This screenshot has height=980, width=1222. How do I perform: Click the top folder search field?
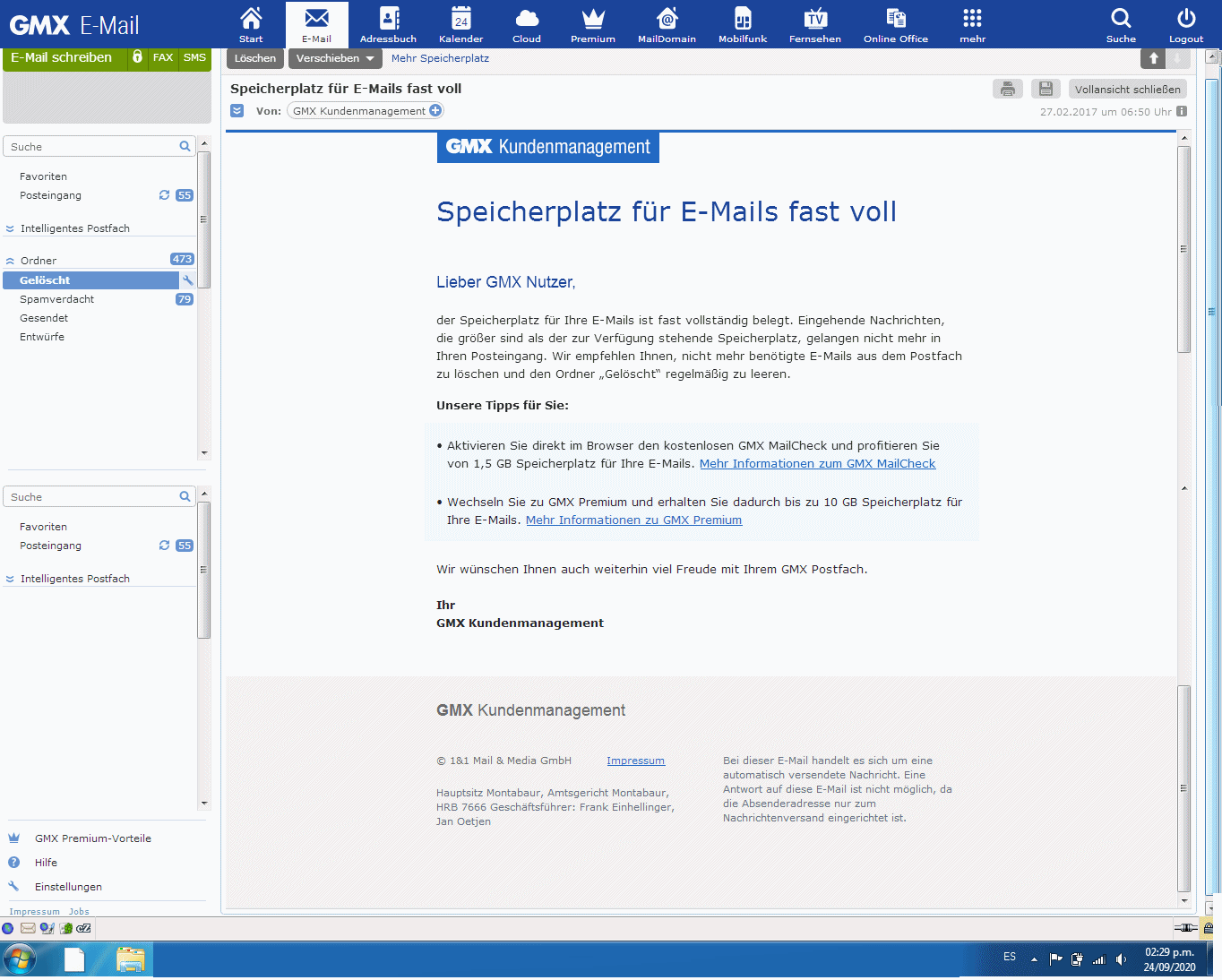coord(92,147)
